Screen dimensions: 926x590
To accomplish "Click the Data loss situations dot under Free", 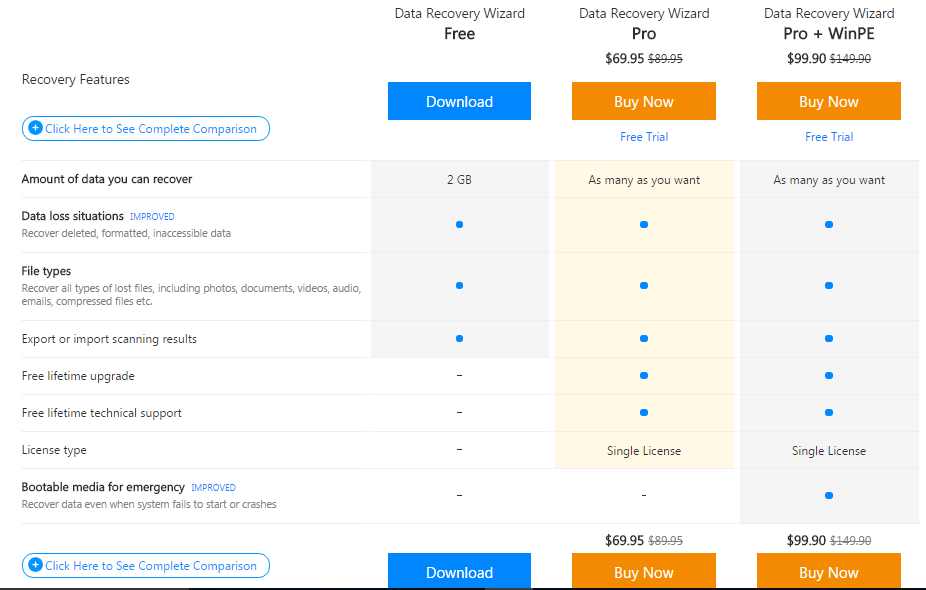I will click(459, 224).
